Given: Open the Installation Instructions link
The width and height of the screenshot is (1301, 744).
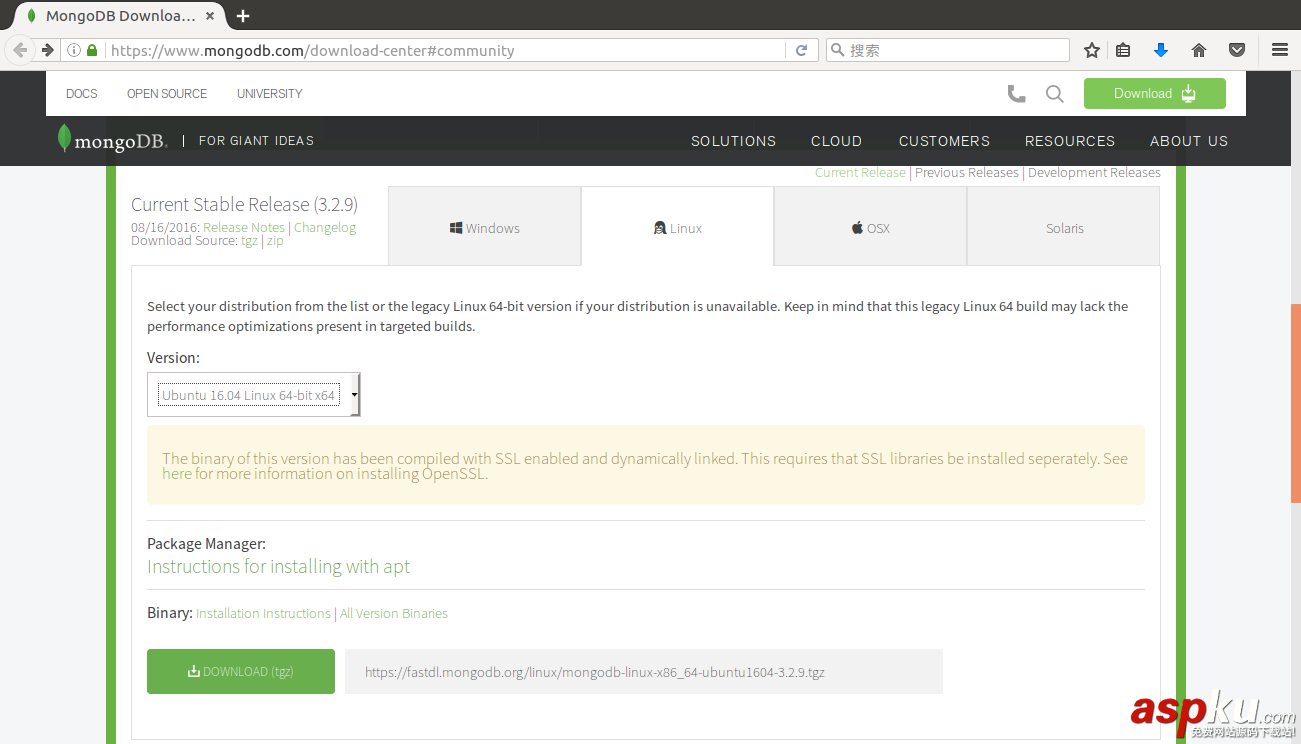Looking at the screenshot, I should point(263,613).
